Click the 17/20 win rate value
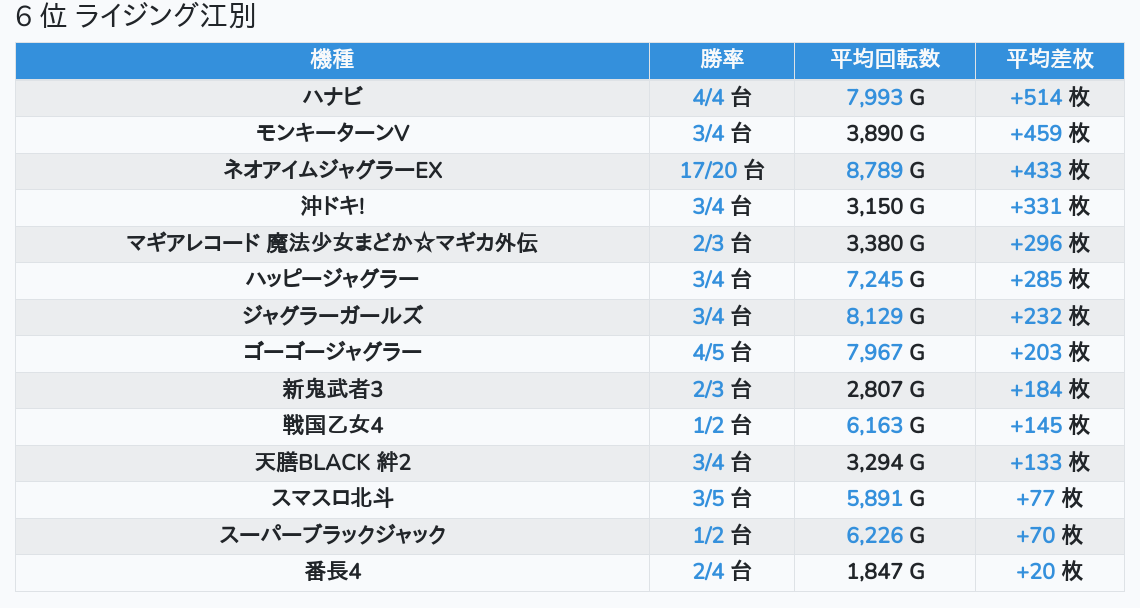The width and height of the screenshot is (1140, 608). pyautogui.click(x=708, y=170)
